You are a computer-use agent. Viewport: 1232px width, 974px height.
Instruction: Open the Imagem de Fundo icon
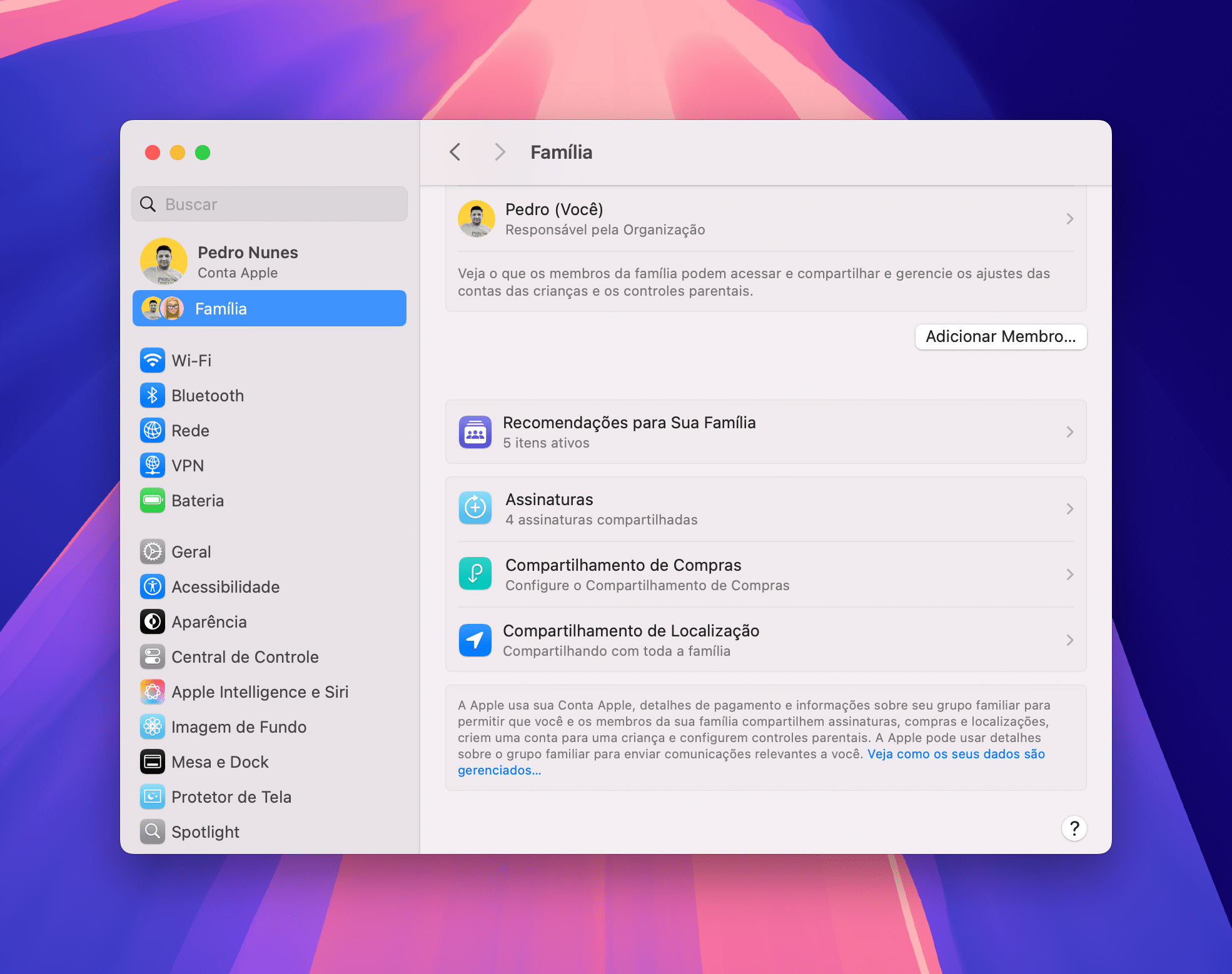[x=153, y=727]
